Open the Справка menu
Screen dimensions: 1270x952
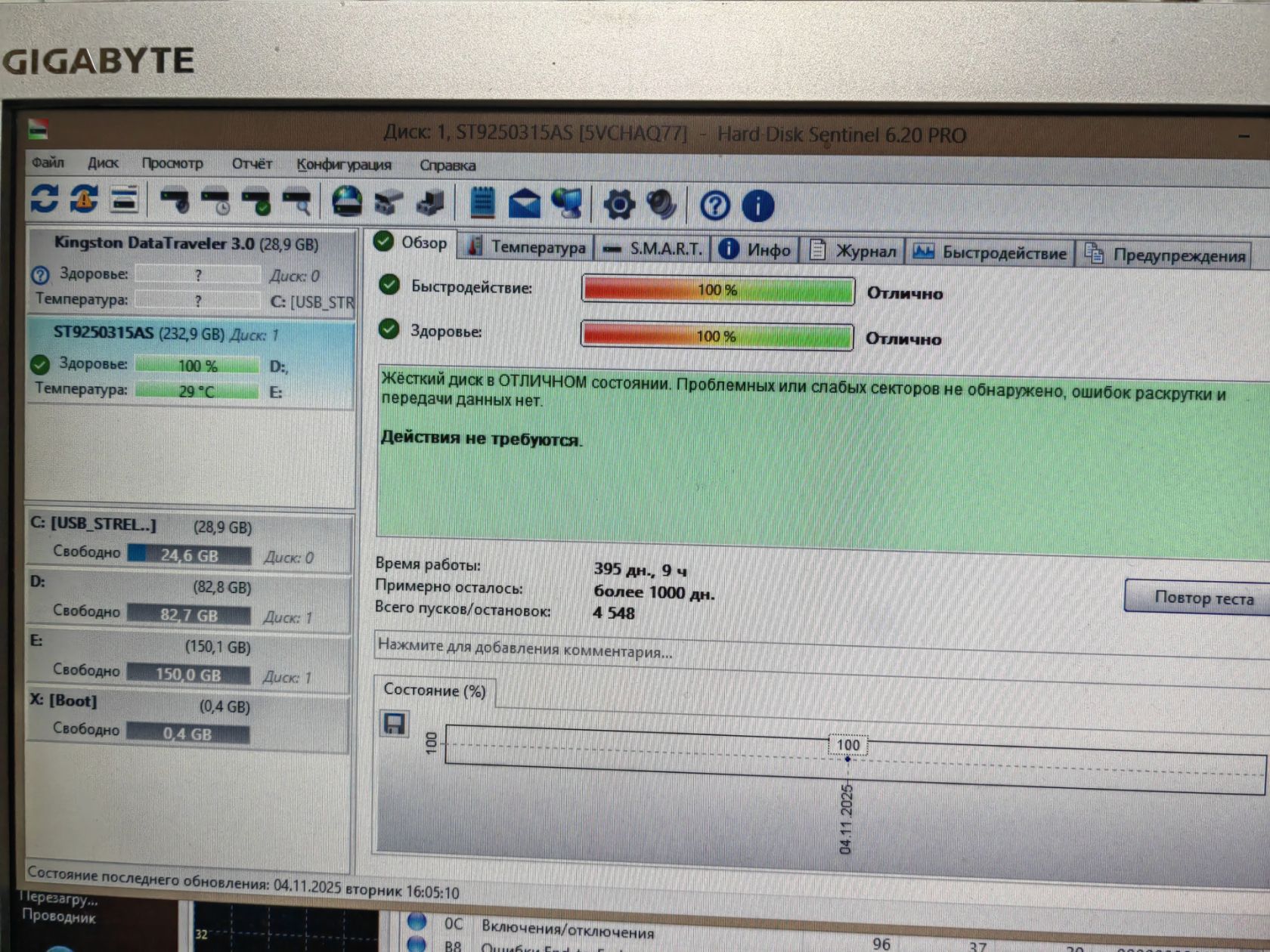click(x=448, y=165)
